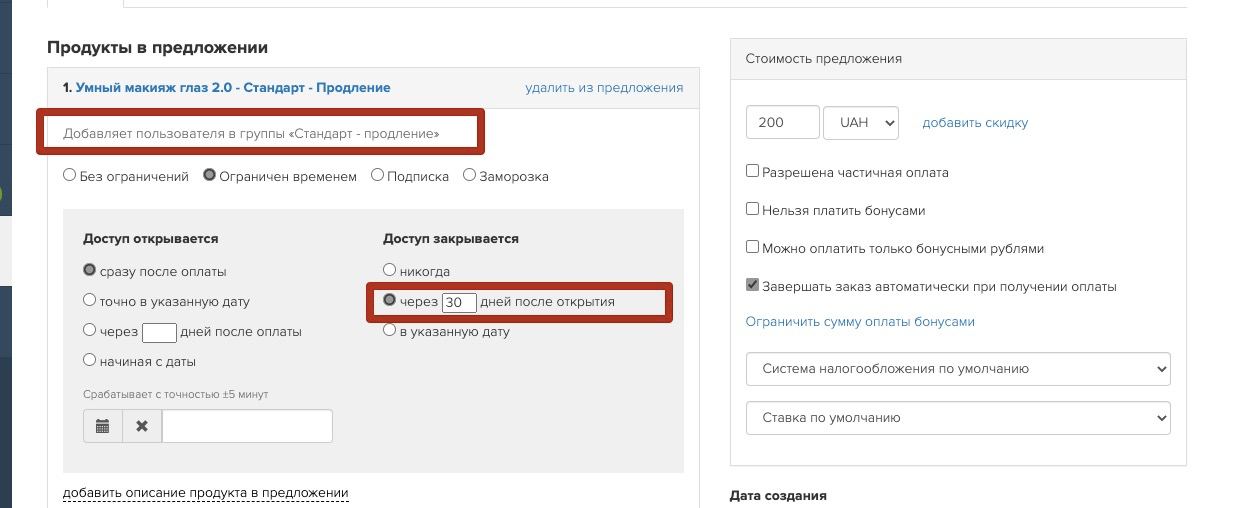Check "Можно оплатить только бонусными рублями"
The width and height of the screenshot is (1247, 508).
(x=752, y=247)
